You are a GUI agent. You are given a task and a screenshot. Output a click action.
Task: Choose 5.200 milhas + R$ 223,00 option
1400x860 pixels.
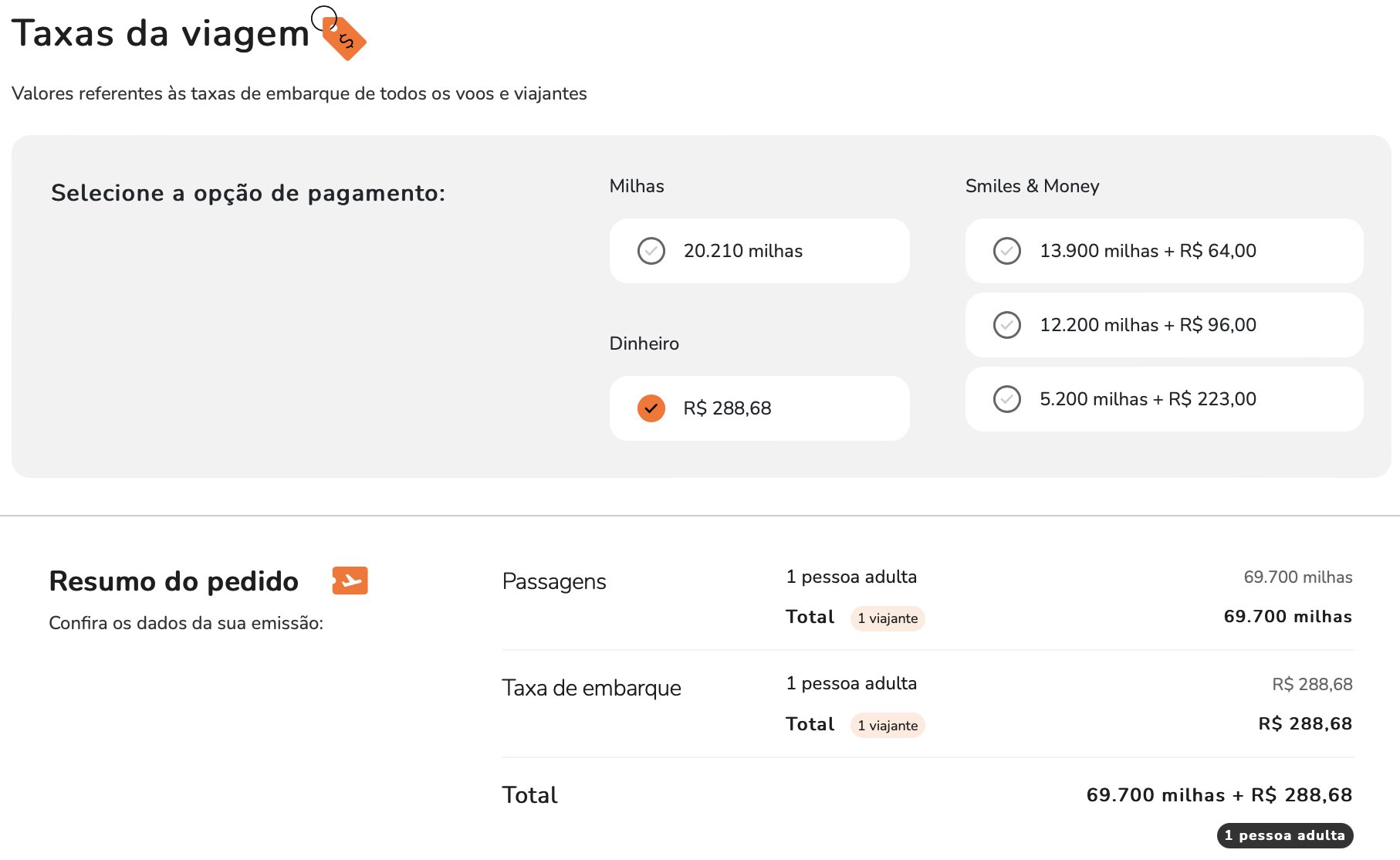pos(1164,399)
